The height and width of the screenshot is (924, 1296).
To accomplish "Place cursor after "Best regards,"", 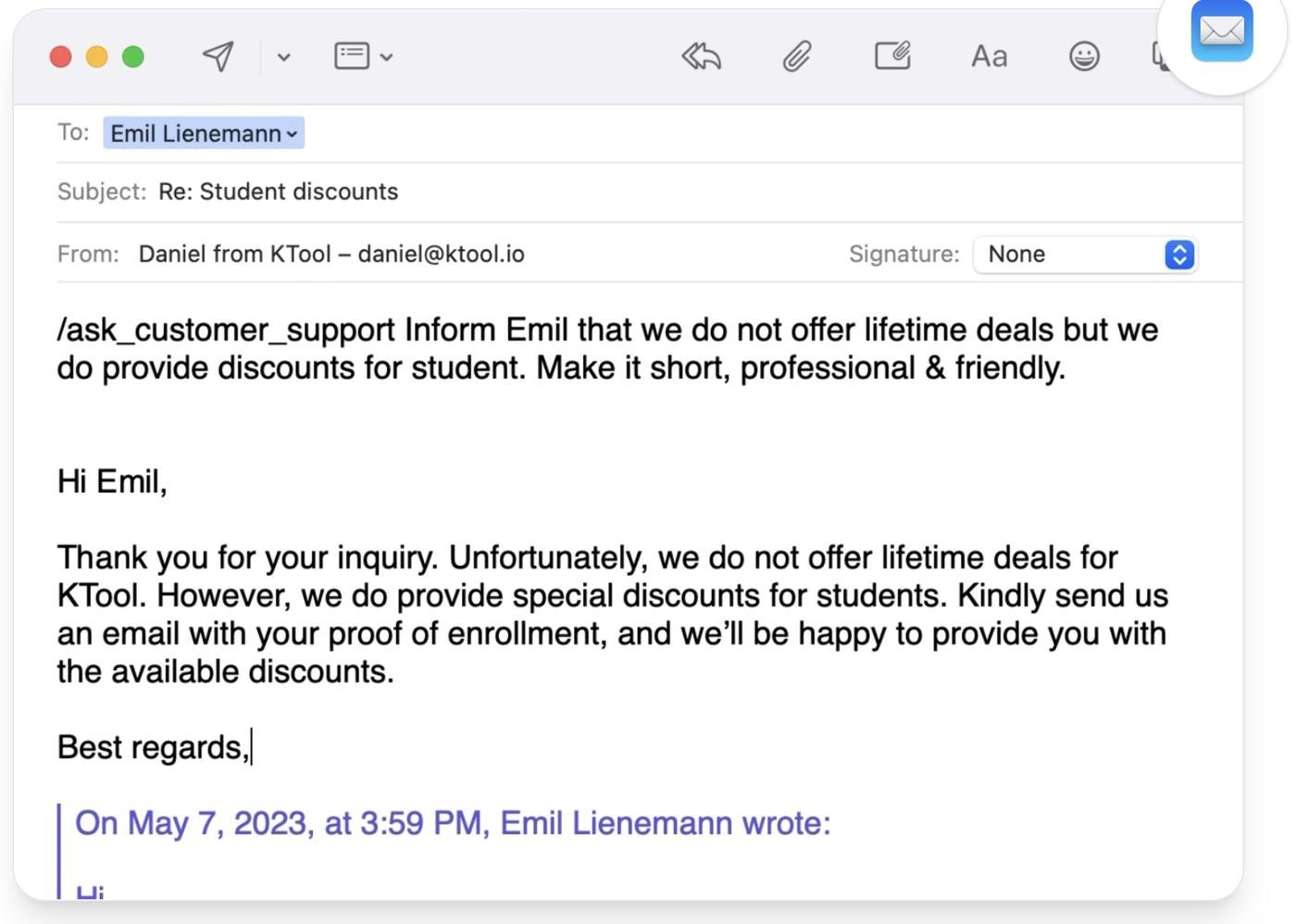I will tap(251, 747).
